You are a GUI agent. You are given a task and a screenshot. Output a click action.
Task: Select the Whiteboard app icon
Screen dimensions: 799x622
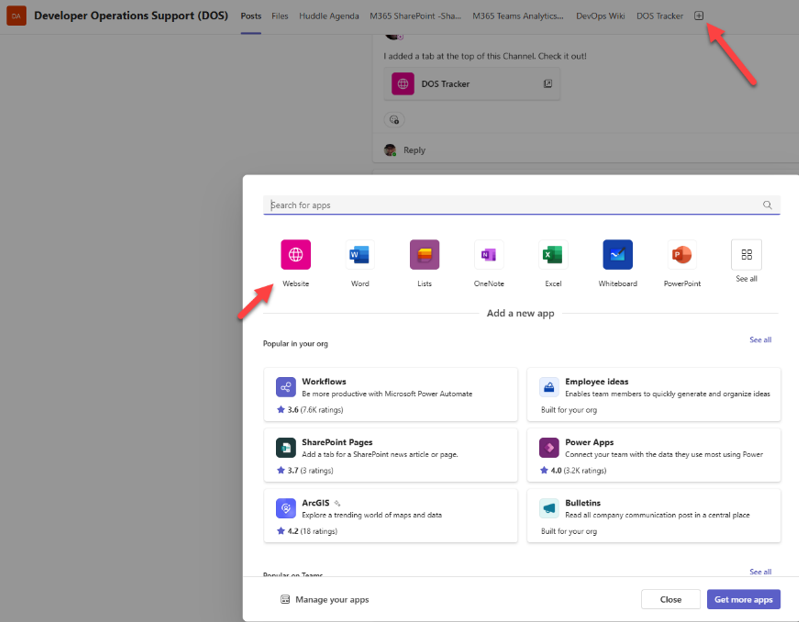pyautogui.click(x=618, y=254)
